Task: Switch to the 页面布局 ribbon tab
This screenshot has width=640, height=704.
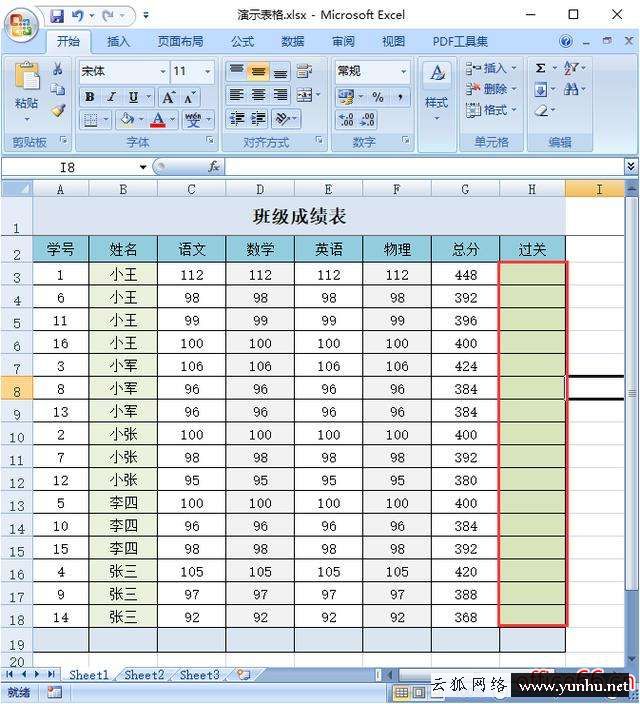Action: [180, 42]
